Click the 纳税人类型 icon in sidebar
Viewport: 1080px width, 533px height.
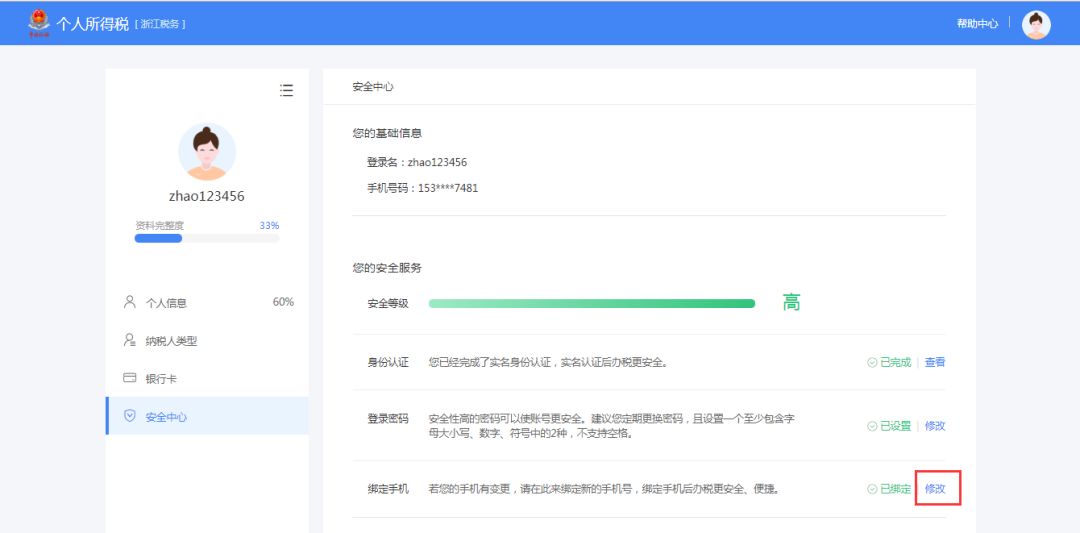(129, 340)
